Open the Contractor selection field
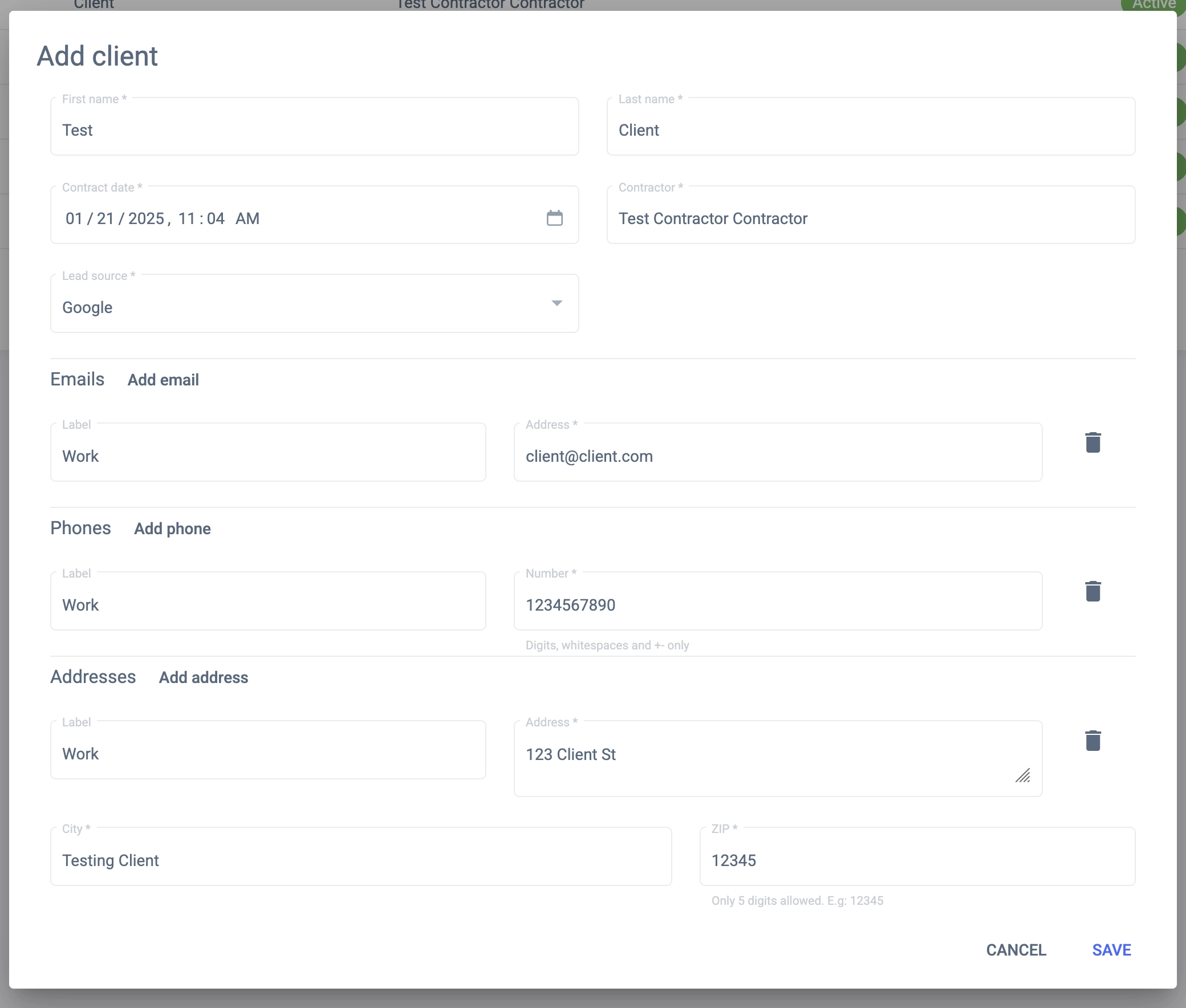The height and width of the screenshot is (1008, 1186). (870, 218)
